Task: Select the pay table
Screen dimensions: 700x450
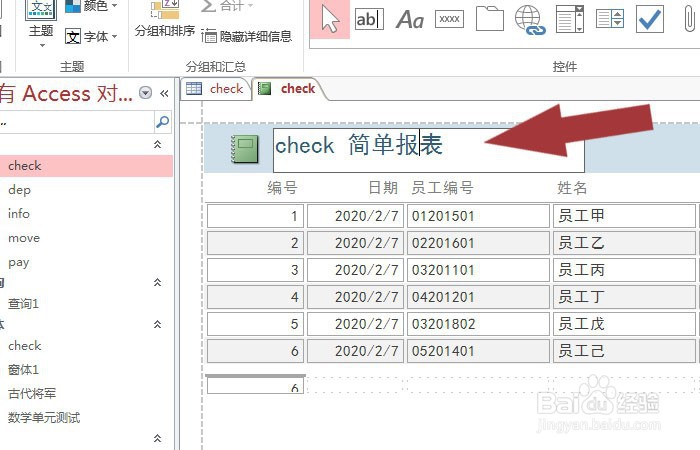Action: 86,262
